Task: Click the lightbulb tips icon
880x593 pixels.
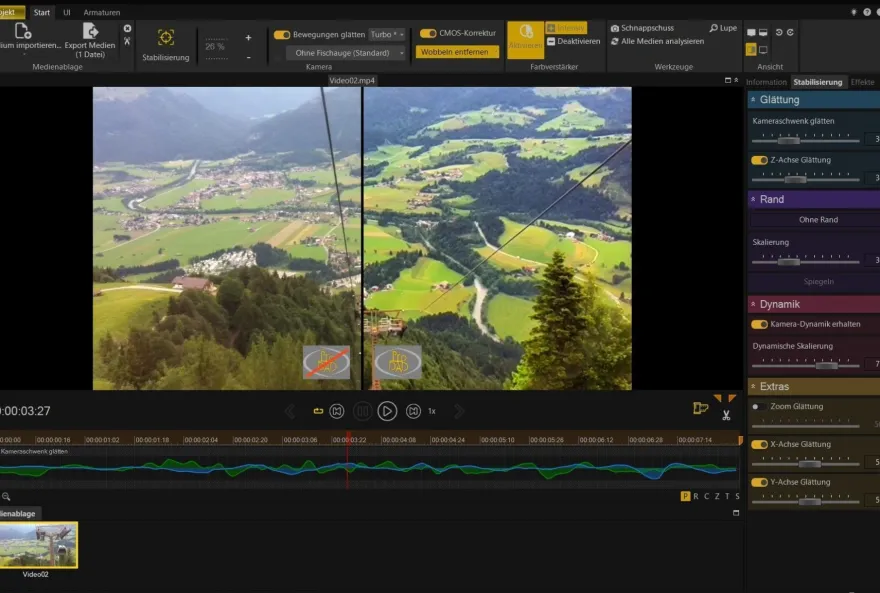Action: click(x=854, y=12)
